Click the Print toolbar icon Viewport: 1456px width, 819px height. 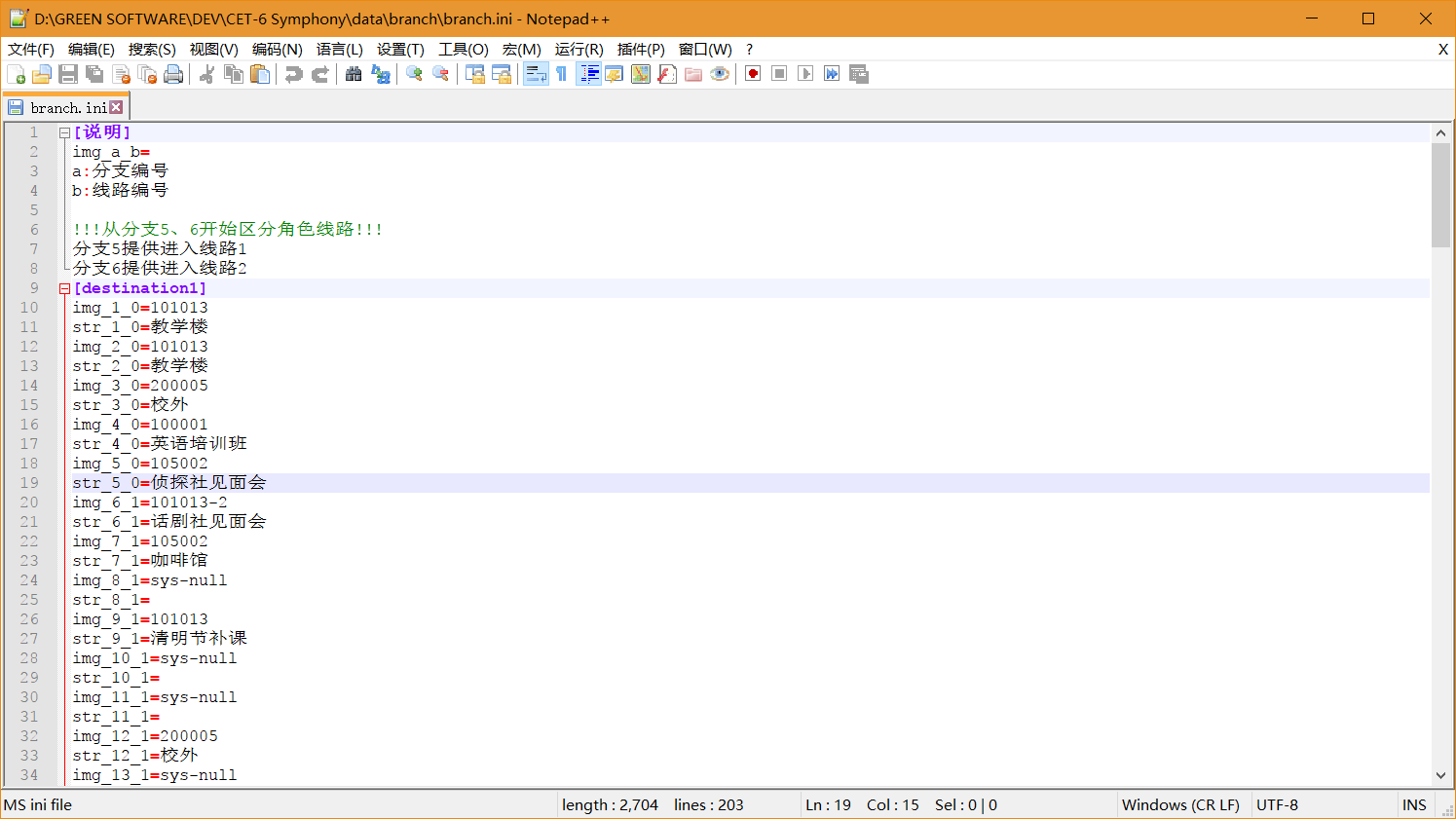173,74
